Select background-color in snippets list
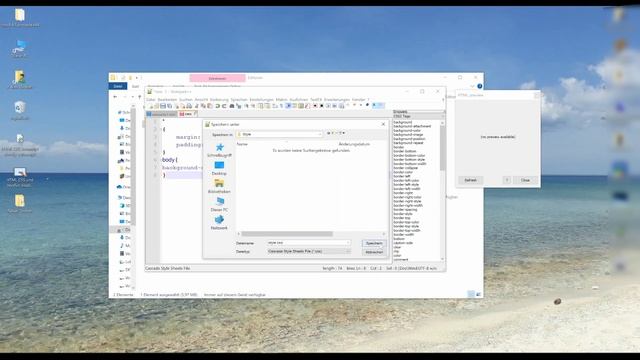The image size is (640, 360). [407, 130]
